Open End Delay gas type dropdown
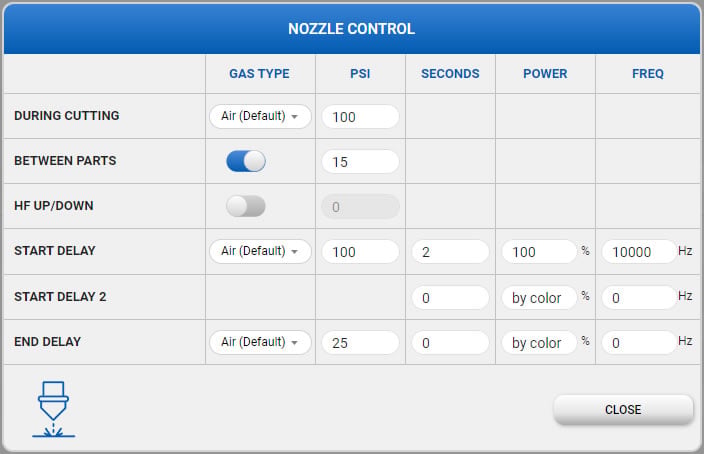This screenshot has height=454, width=704. pyautogui.click(x=260, y=342)
